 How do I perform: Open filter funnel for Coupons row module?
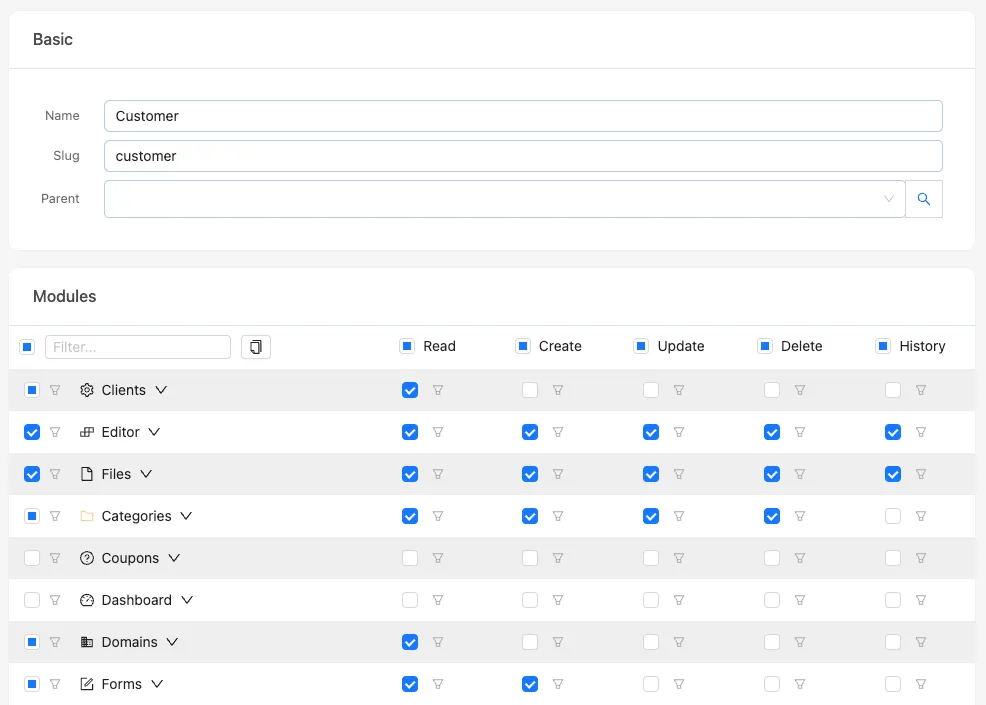[x=55, y=558]
